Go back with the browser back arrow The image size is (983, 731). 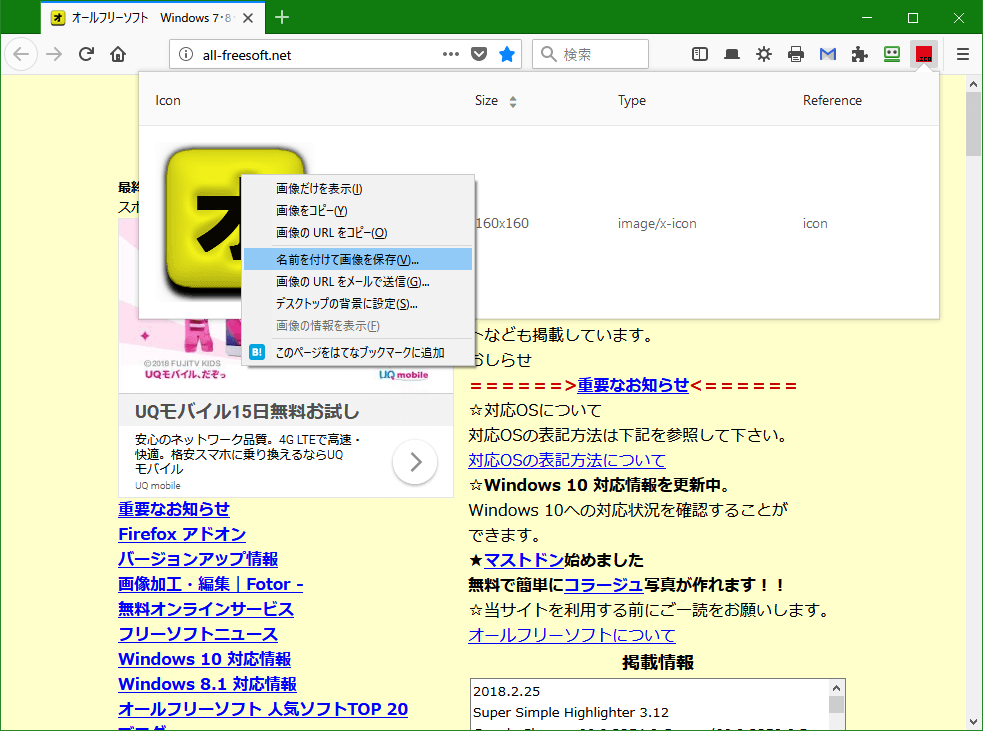pos(21,54)
